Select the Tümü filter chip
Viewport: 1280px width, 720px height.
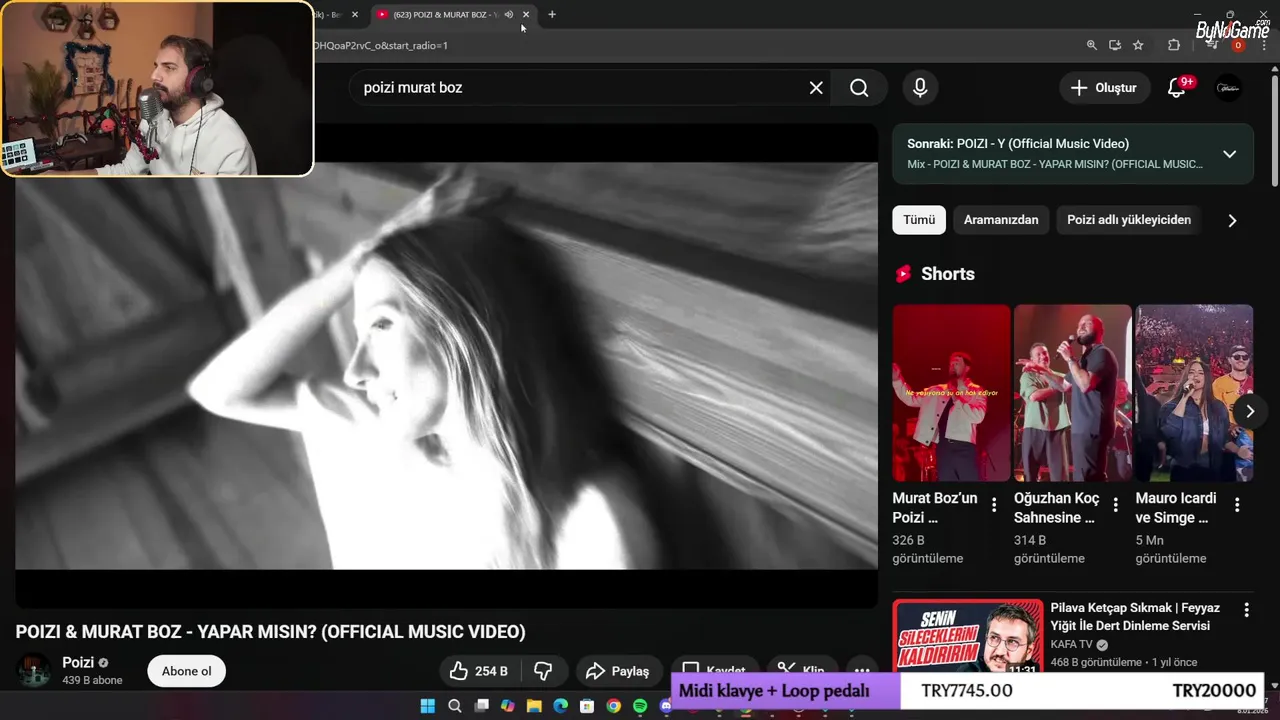tap(919, 220)
